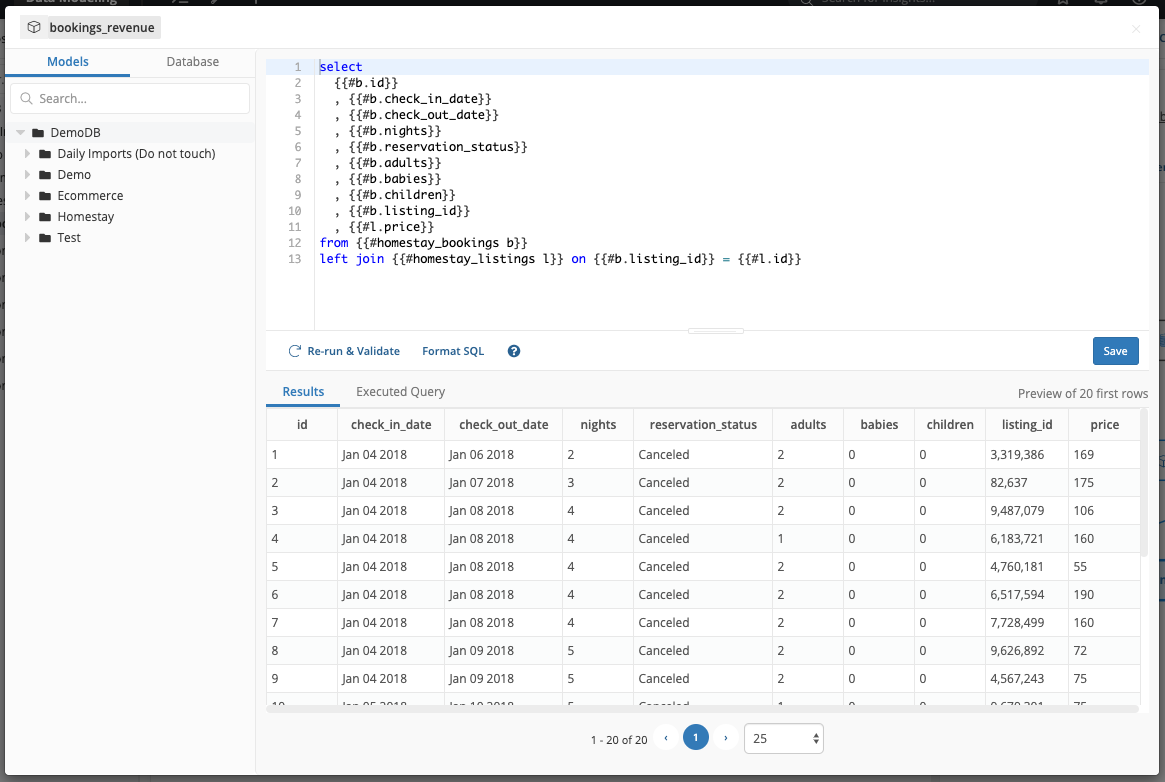Click the help question mark icon
The width and height of the screenshot is (1165, 782).
coord(514,351)
